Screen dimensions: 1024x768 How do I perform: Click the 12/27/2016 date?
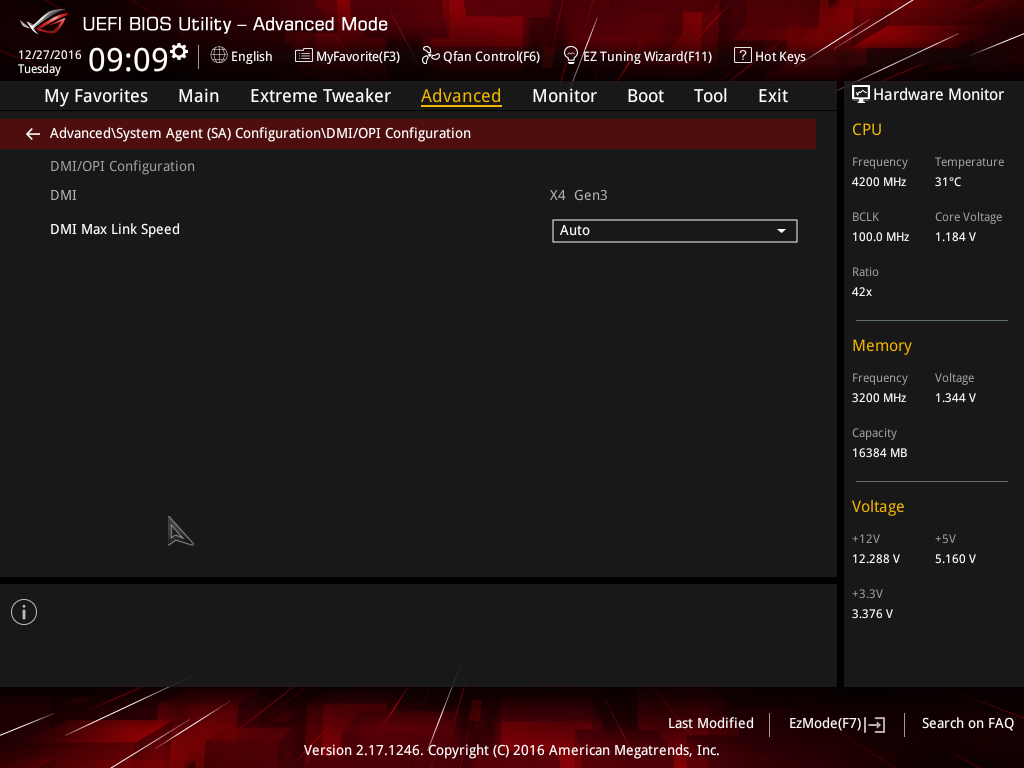click(50, 55)
